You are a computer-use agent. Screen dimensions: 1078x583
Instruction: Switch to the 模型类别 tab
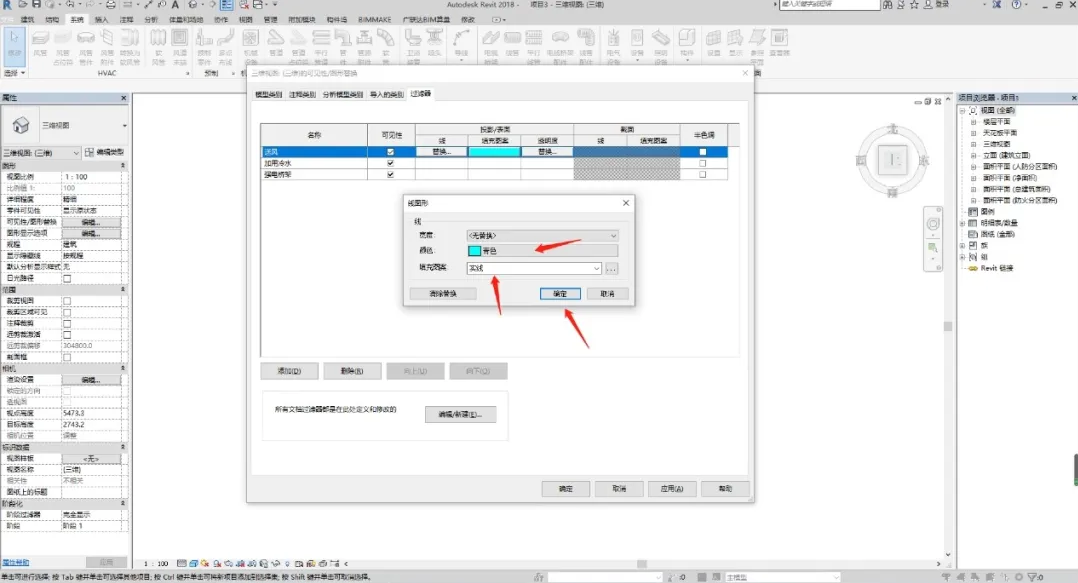[x=268, y=94]
